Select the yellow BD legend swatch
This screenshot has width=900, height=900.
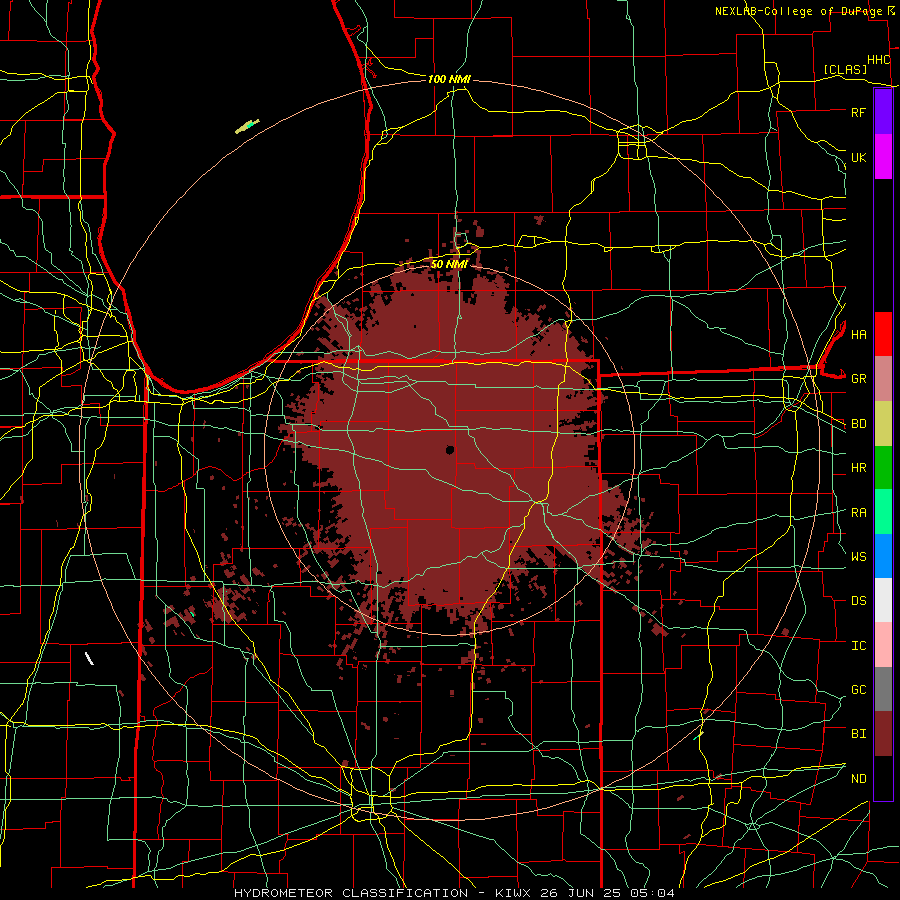[883, 424]
